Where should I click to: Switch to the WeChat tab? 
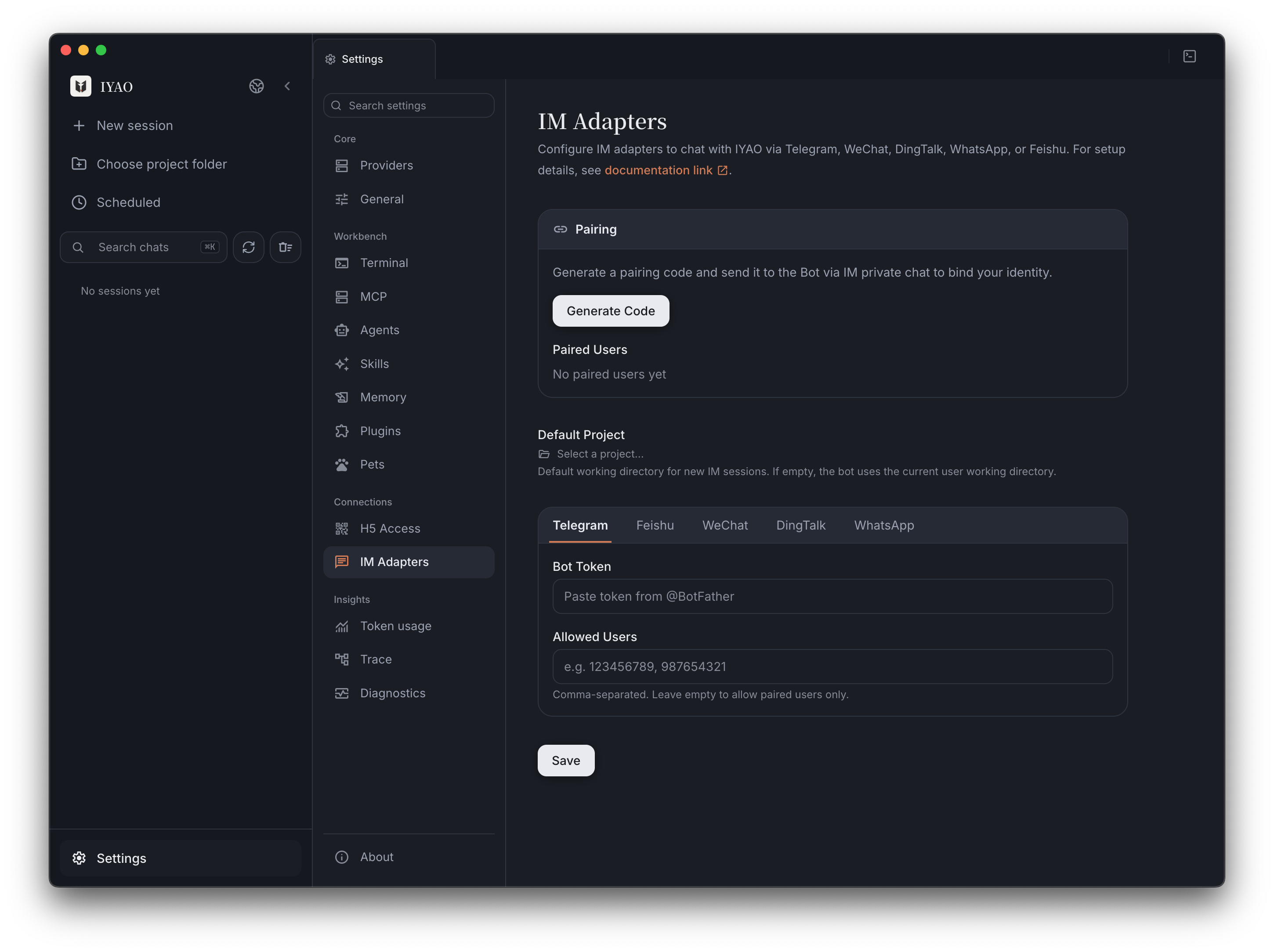(725, 526)
